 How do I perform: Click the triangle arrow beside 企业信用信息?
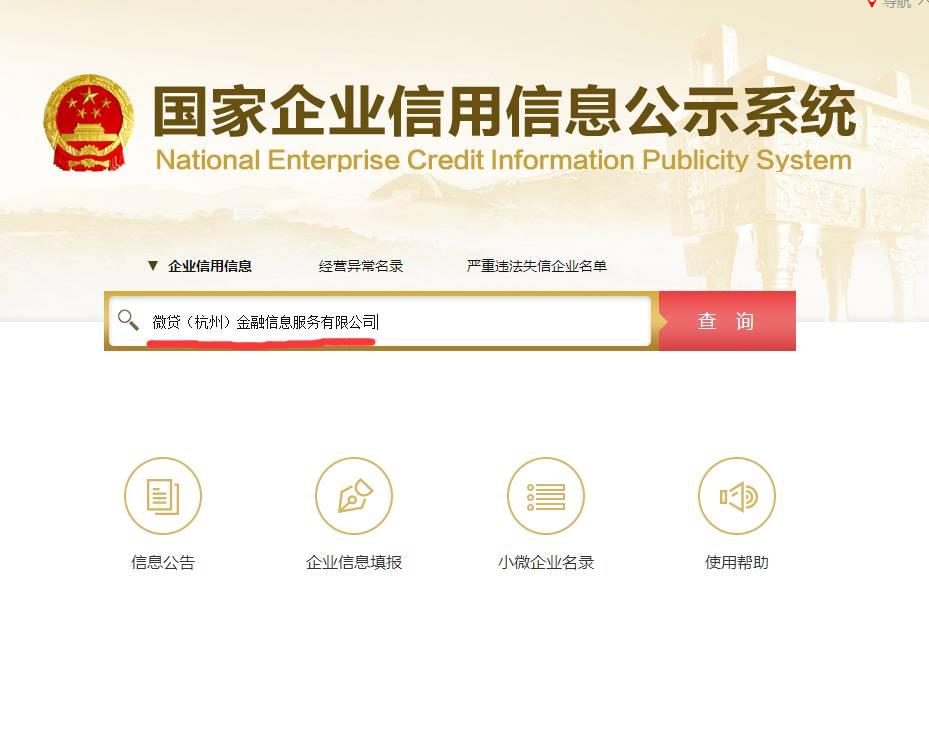(153, 266)
